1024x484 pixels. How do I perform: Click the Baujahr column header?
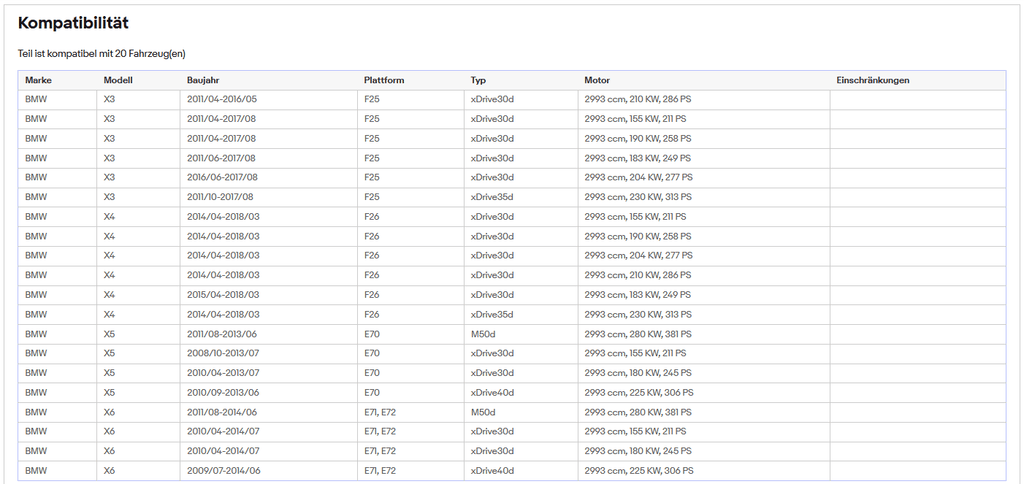tap(203, 80)
